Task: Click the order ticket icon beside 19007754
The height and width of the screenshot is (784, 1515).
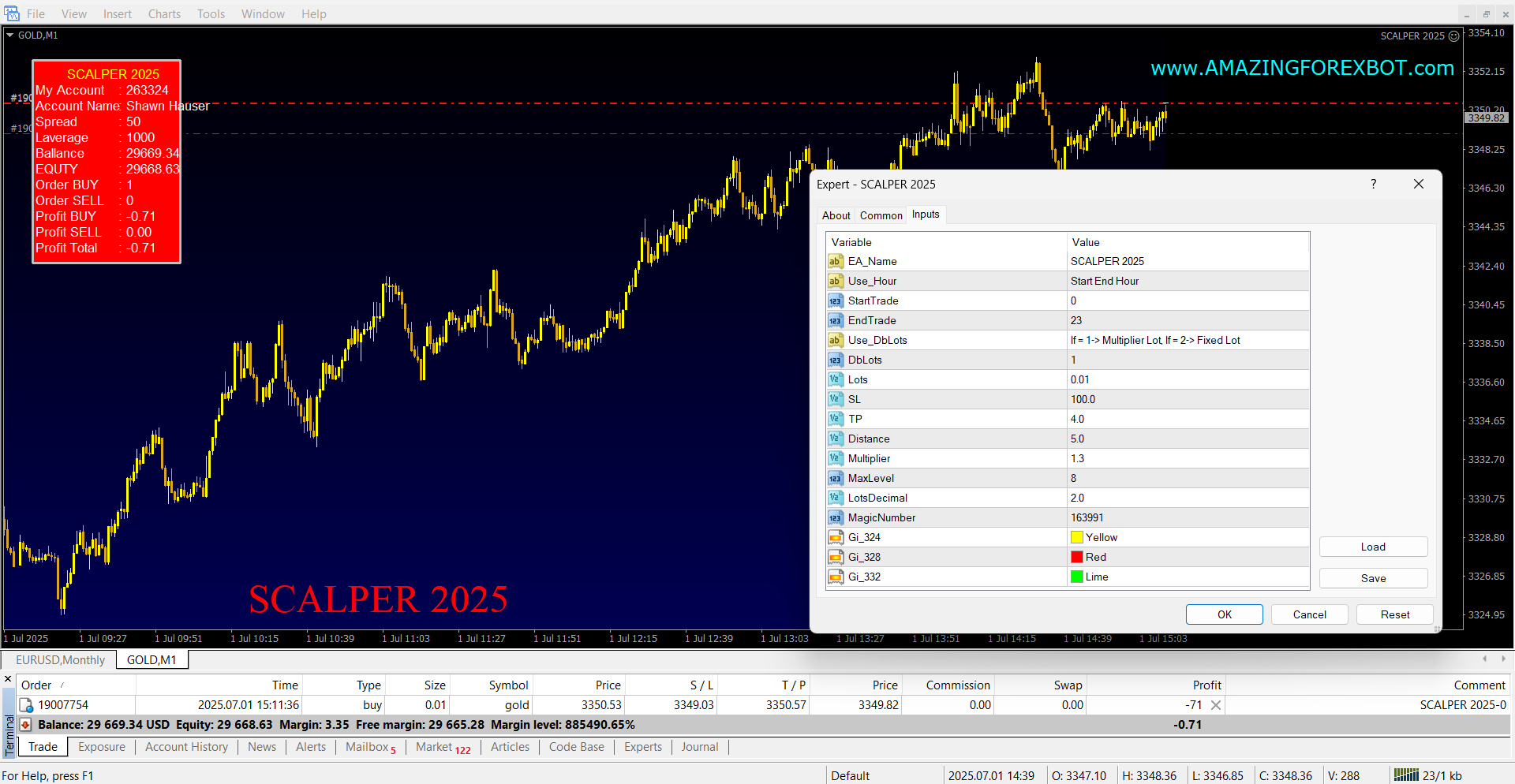Action: 26,705
